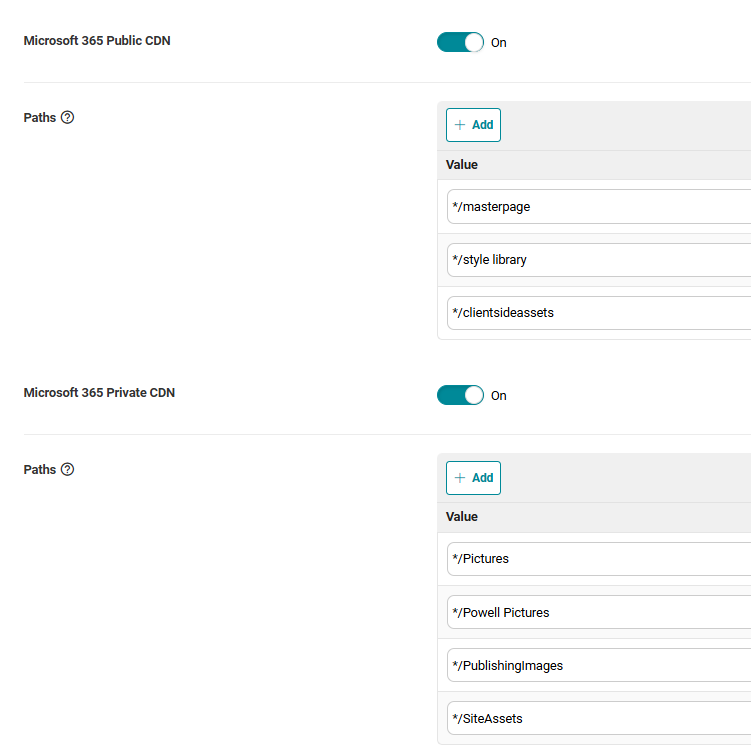
Task: Open help icon next to Private CDN Paths
Action: (67, 469)
